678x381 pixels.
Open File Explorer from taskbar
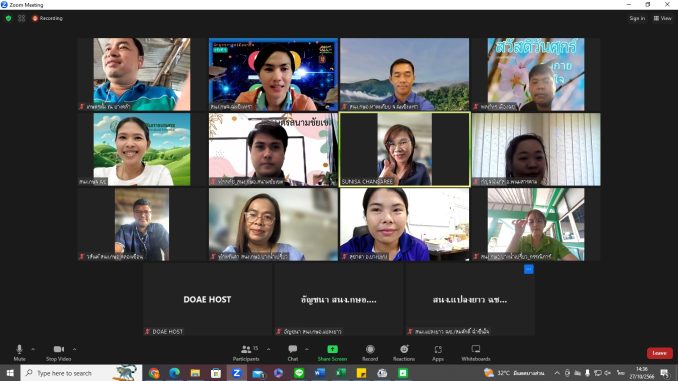pos(195,373)
